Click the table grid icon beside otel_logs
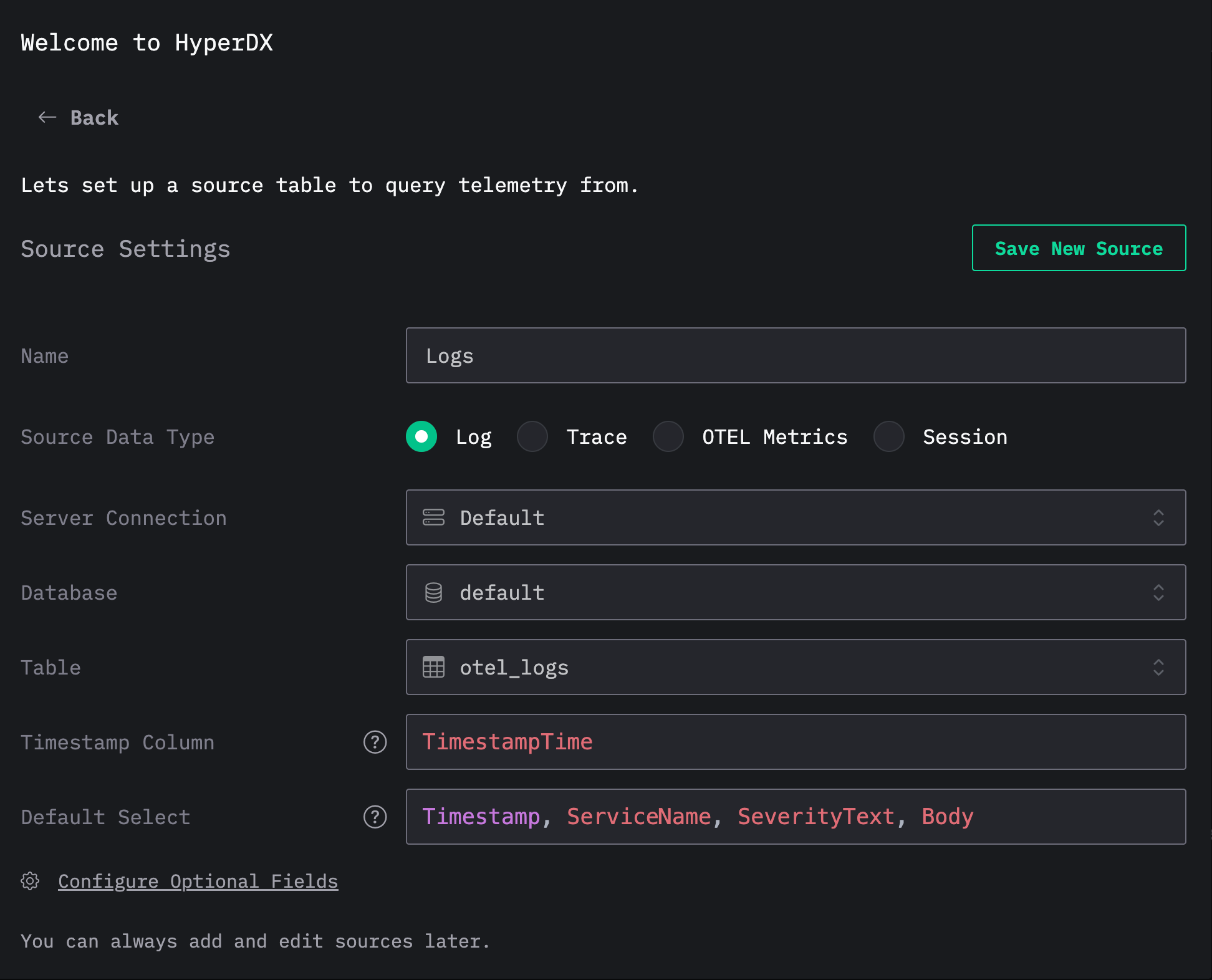Screen dimensions: 1212x980 [434, 667]
